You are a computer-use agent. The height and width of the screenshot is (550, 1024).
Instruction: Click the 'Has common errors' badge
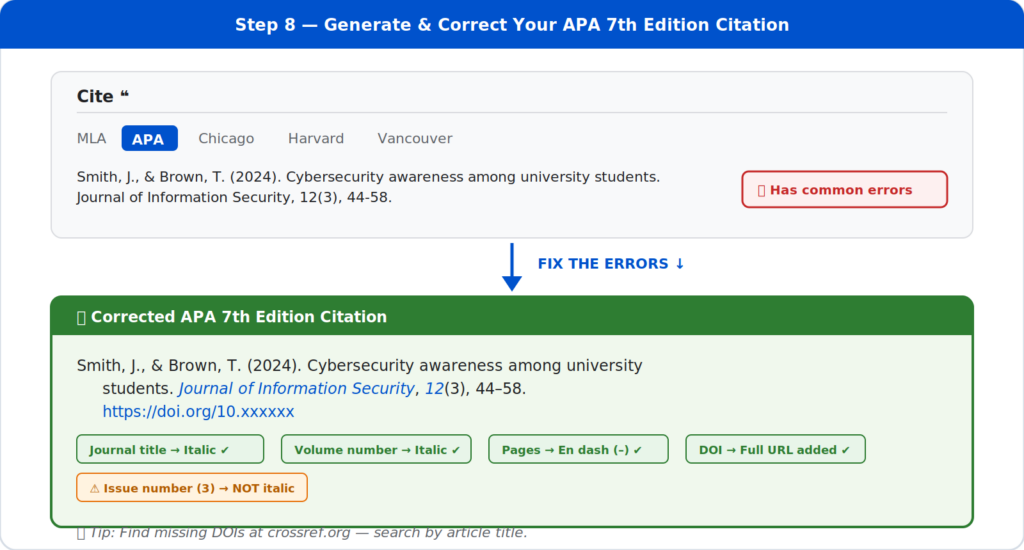click(843, 190)
